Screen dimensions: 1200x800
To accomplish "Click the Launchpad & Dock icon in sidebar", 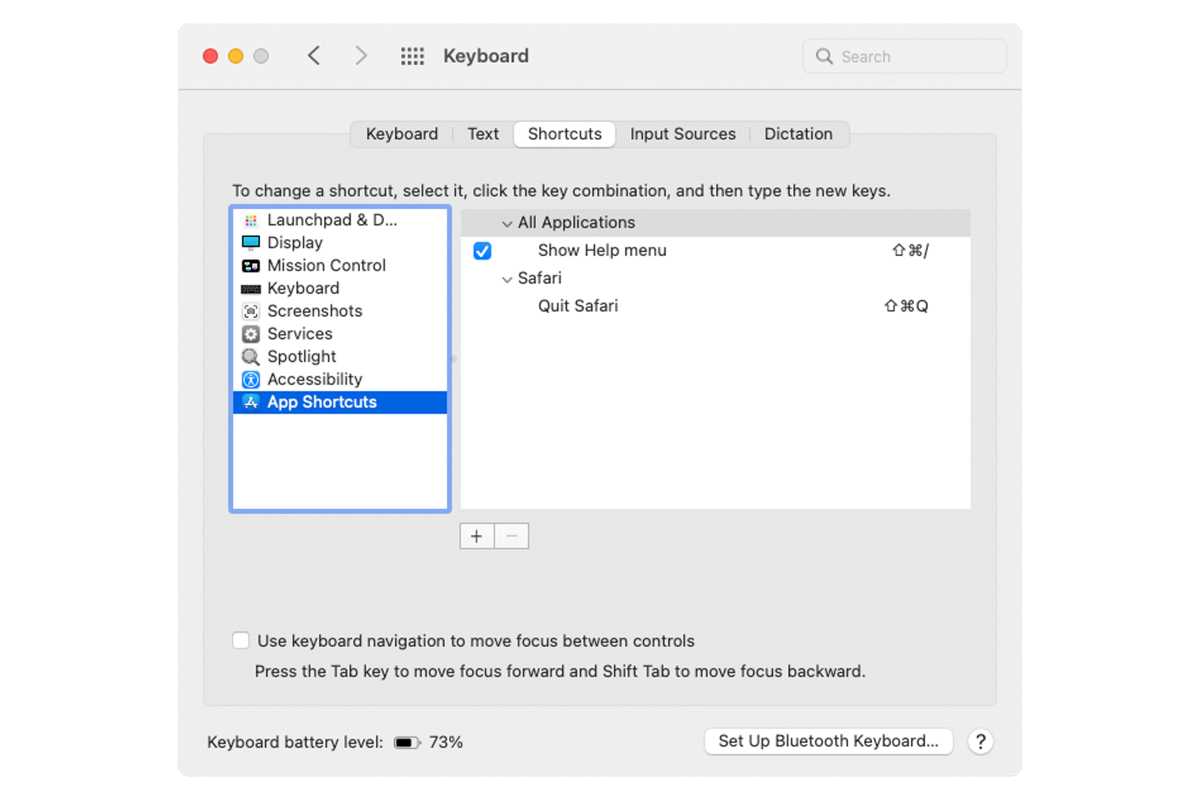I will [251, 220].
